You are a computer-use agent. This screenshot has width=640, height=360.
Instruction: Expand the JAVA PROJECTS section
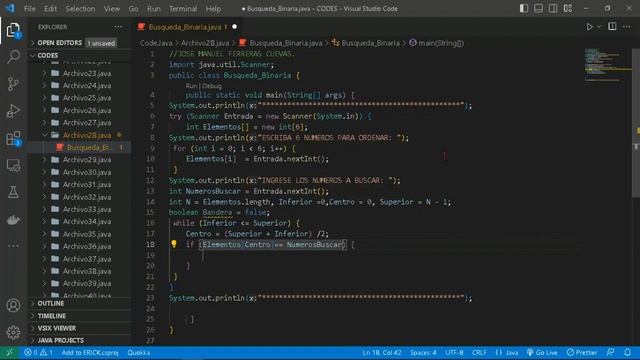80,340
